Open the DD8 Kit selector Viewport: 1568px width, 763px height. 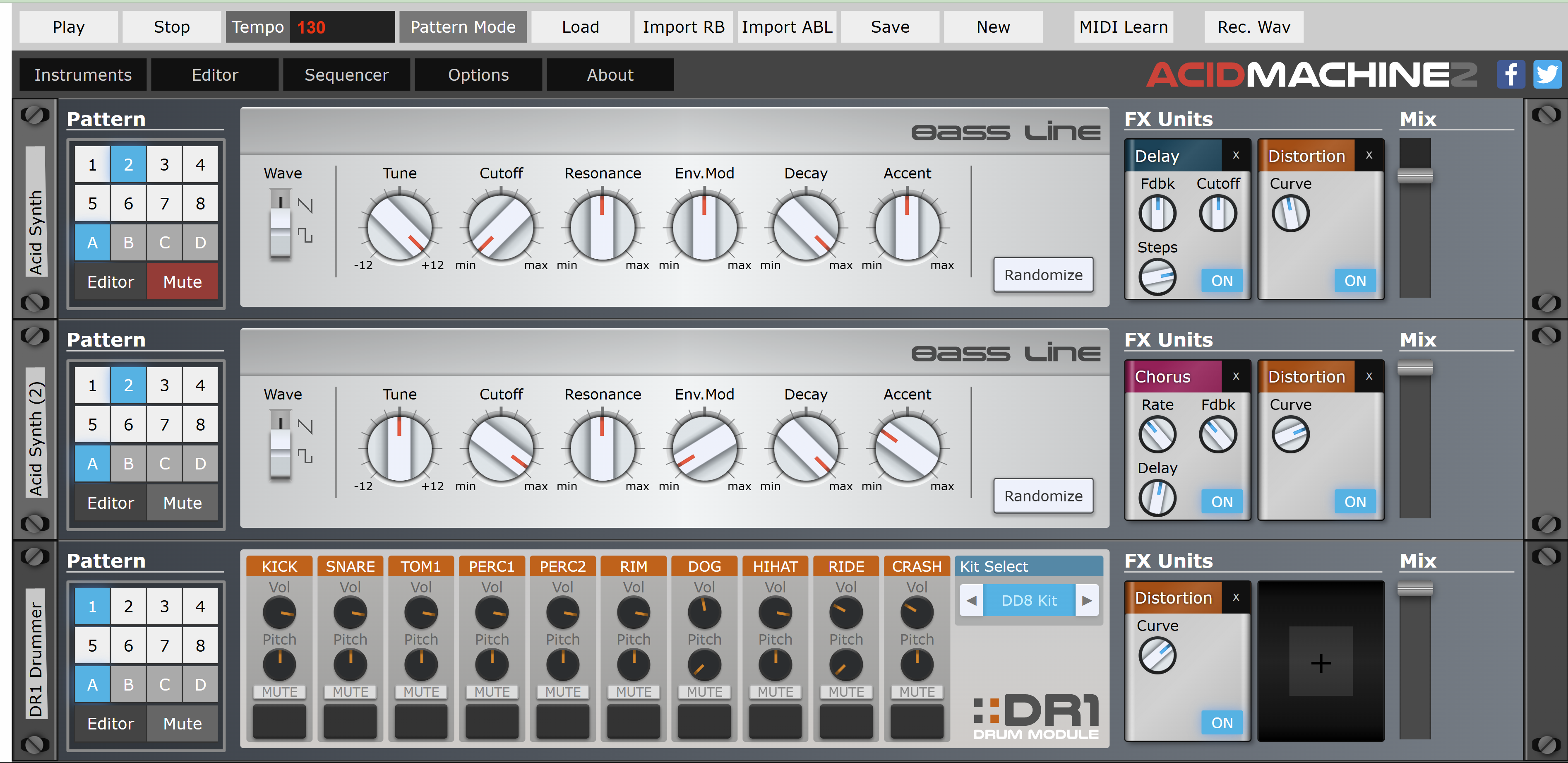point(1029,600)
